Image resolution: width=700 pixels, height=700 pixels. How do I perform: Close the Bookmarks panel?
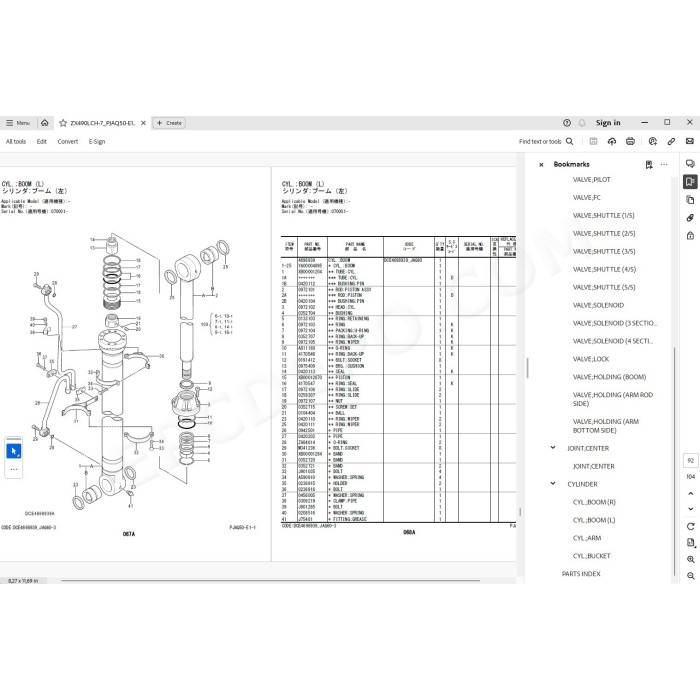(541, 165)
